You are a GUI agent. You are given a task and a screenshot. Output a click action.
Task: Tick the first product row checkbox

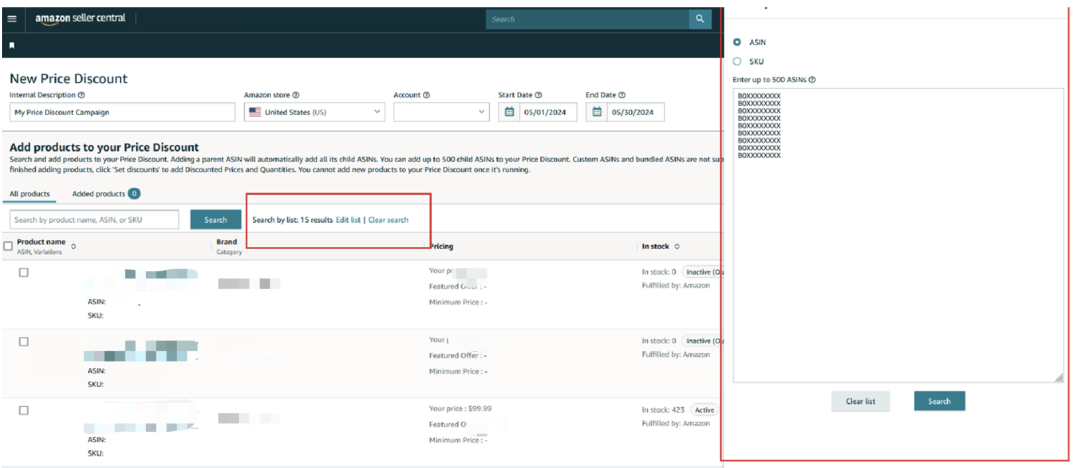(23, 272)
